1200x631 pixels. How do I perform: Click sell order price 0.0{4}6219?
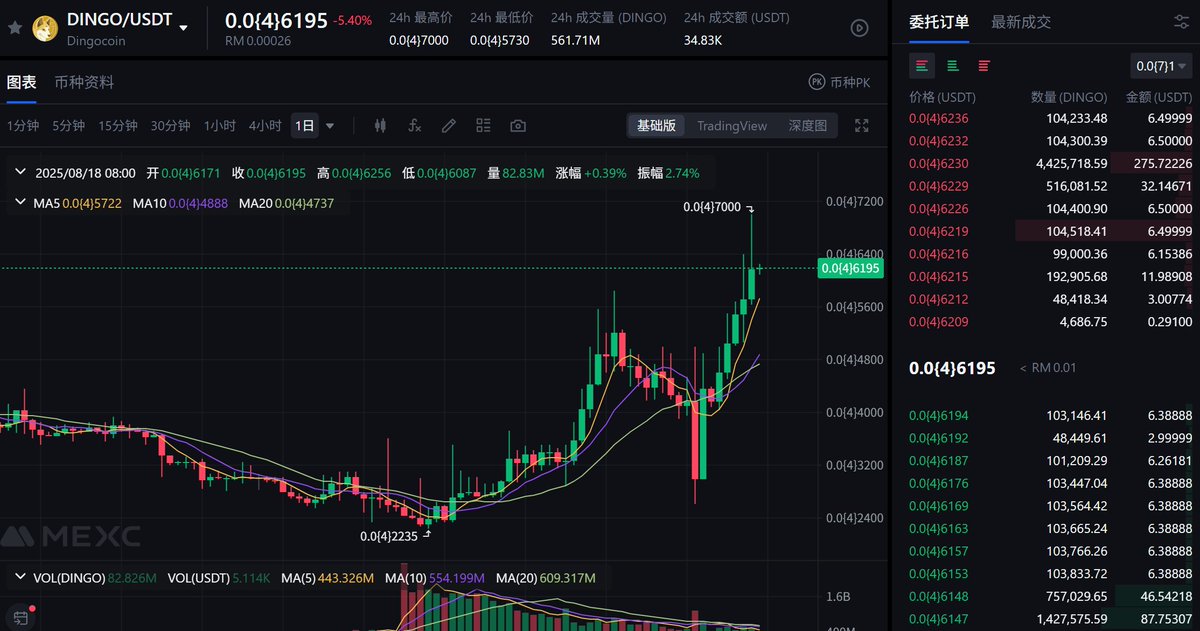(x=938, y=231)
